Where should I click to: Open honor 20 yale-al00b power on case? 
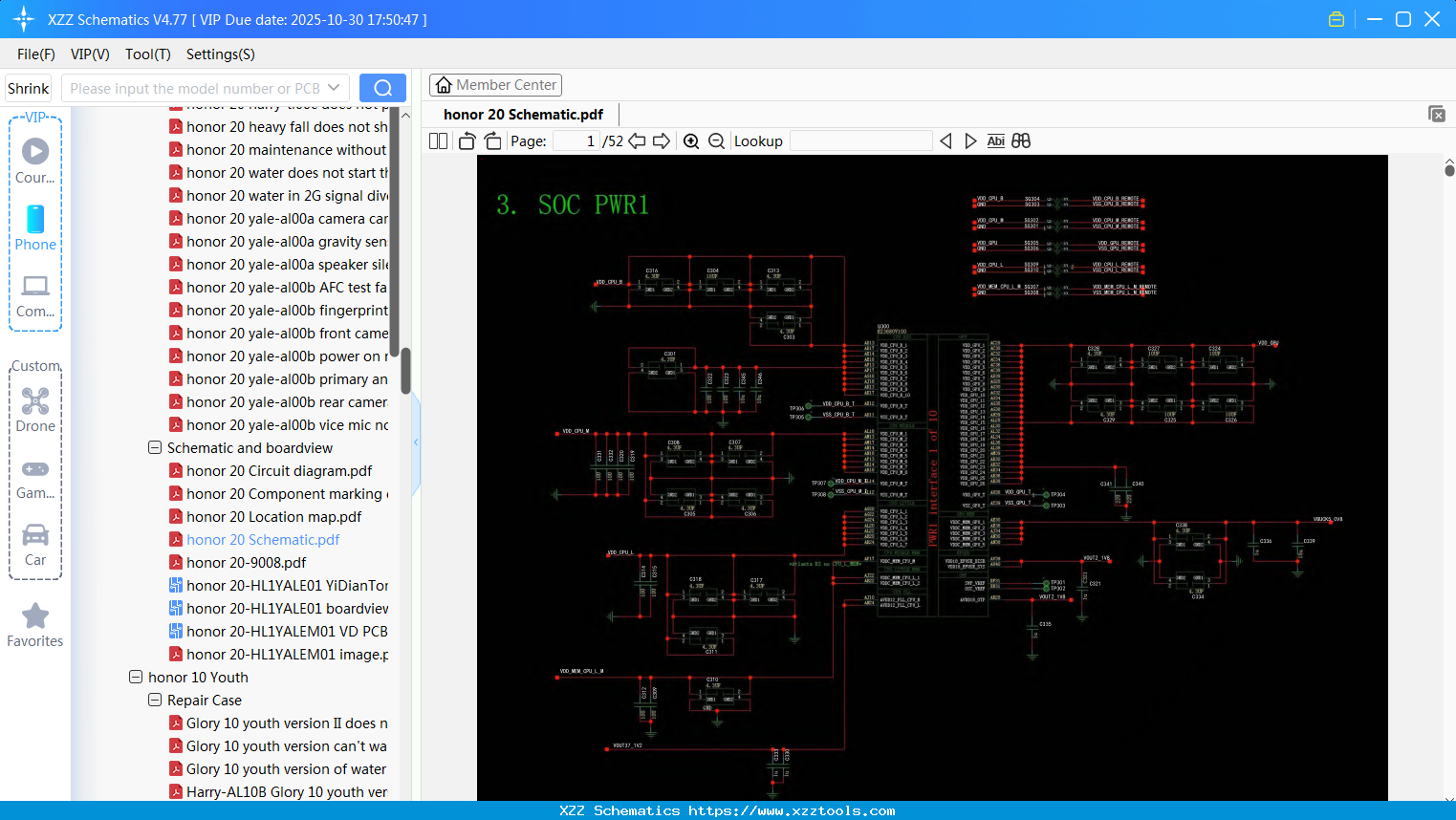279,356
